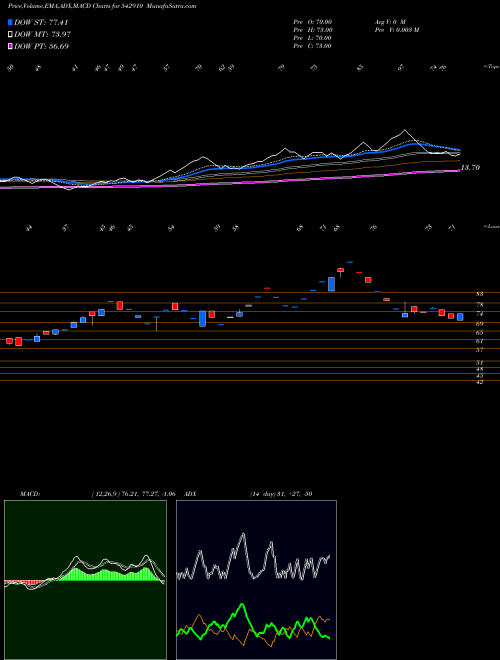Click the ADX indicator chart panel
Viewport: 500px width, 660px height.
(x=256, y=580)
